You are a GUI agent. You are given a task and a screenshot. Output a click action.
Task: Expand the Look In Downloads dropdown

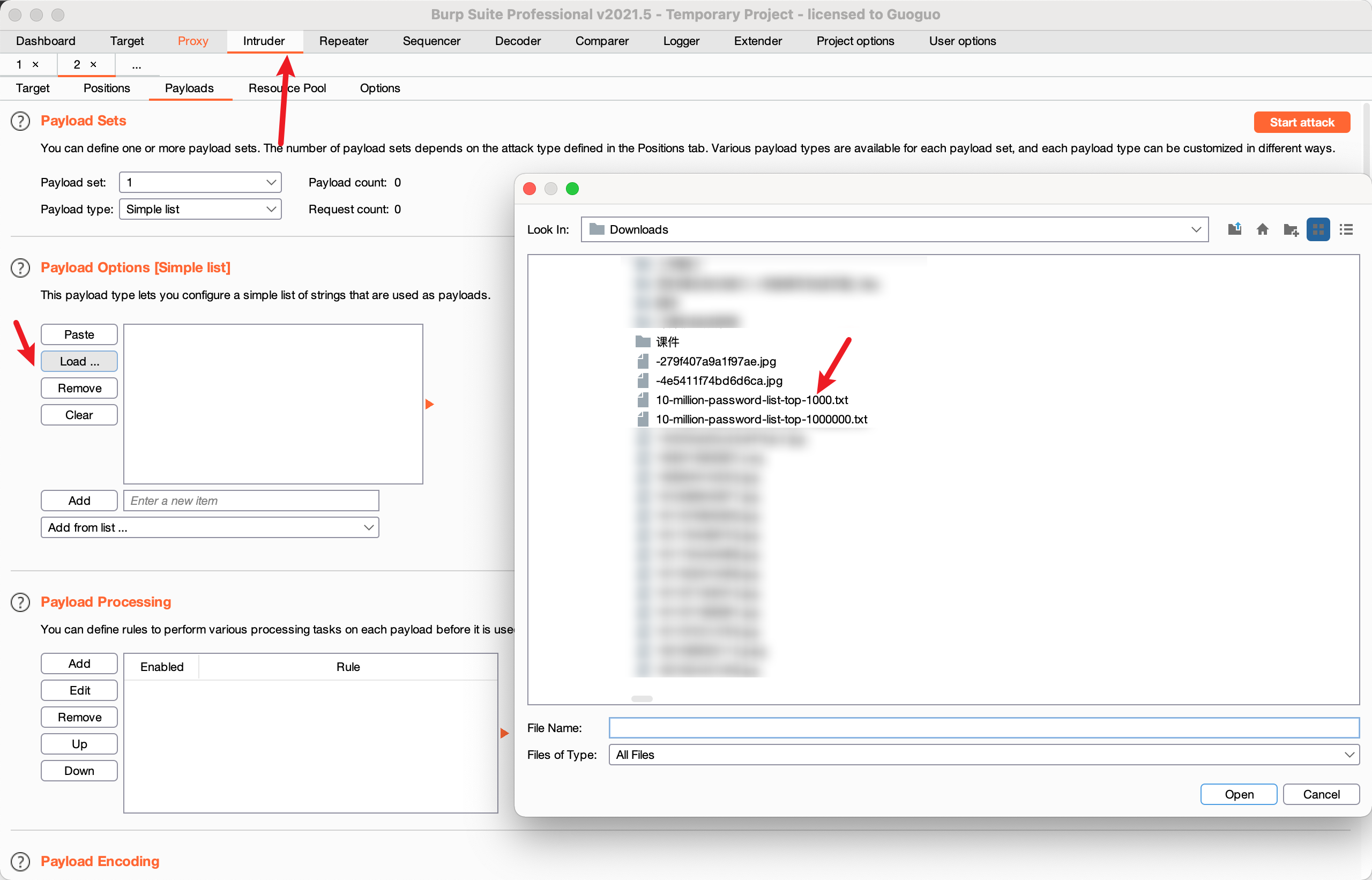(1196, 229)
